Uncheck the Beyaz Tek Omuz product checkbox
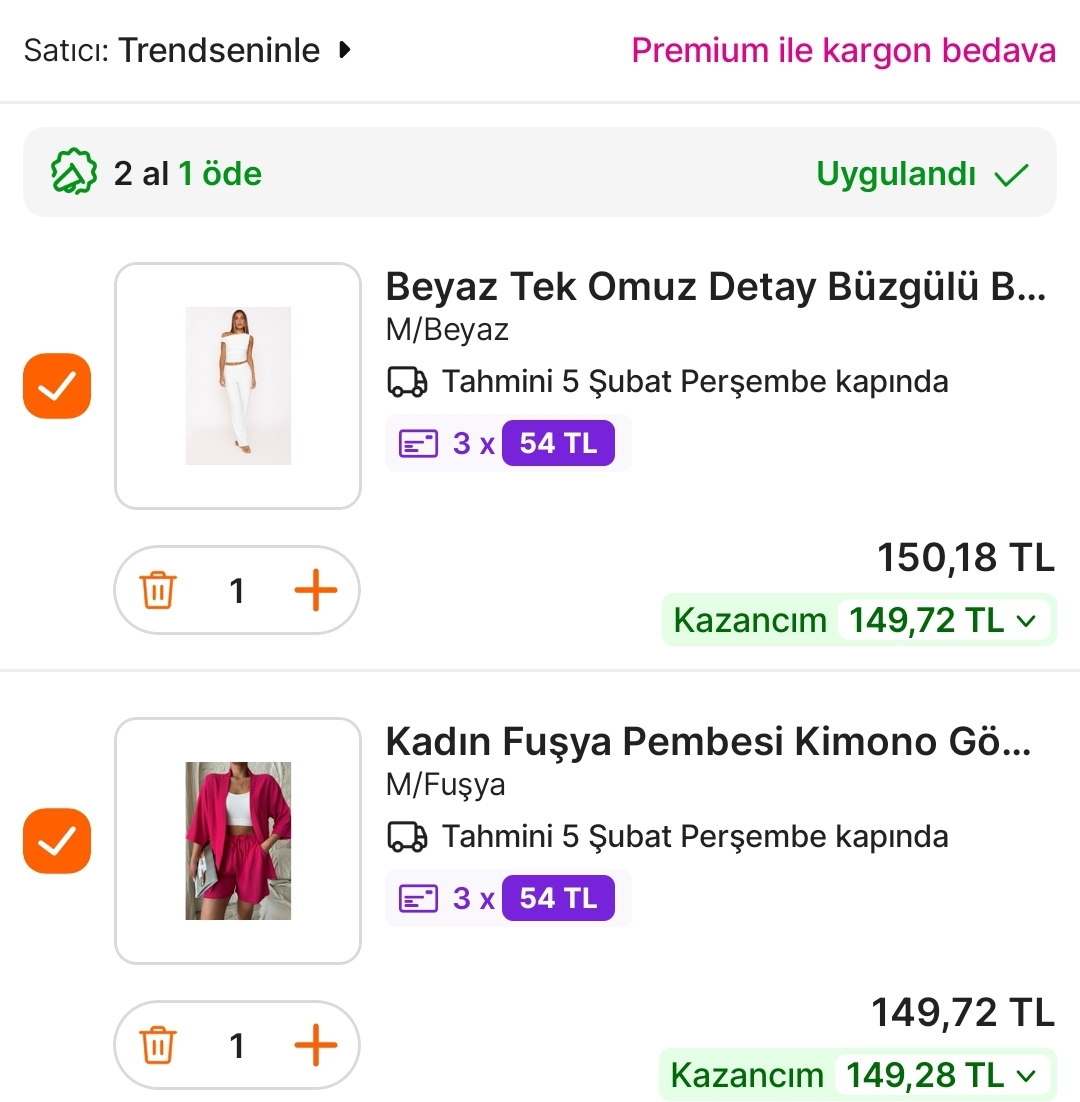The height and width of the screenshot is (1102, 1080). point(57,386)
